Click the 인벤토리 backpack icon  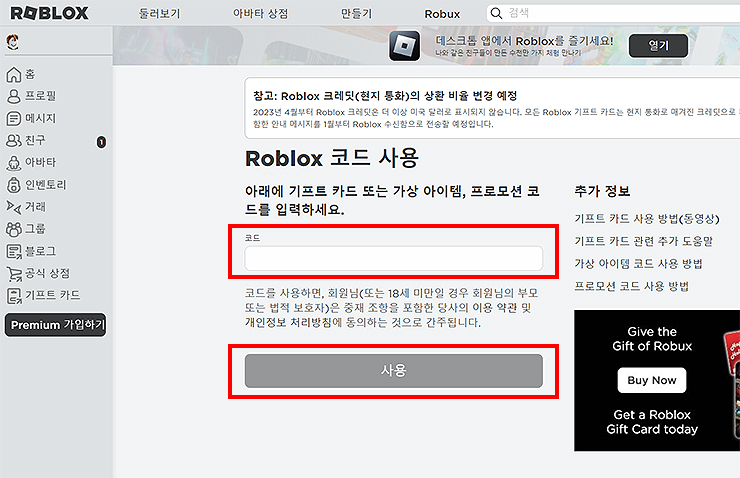coord(14,184)
